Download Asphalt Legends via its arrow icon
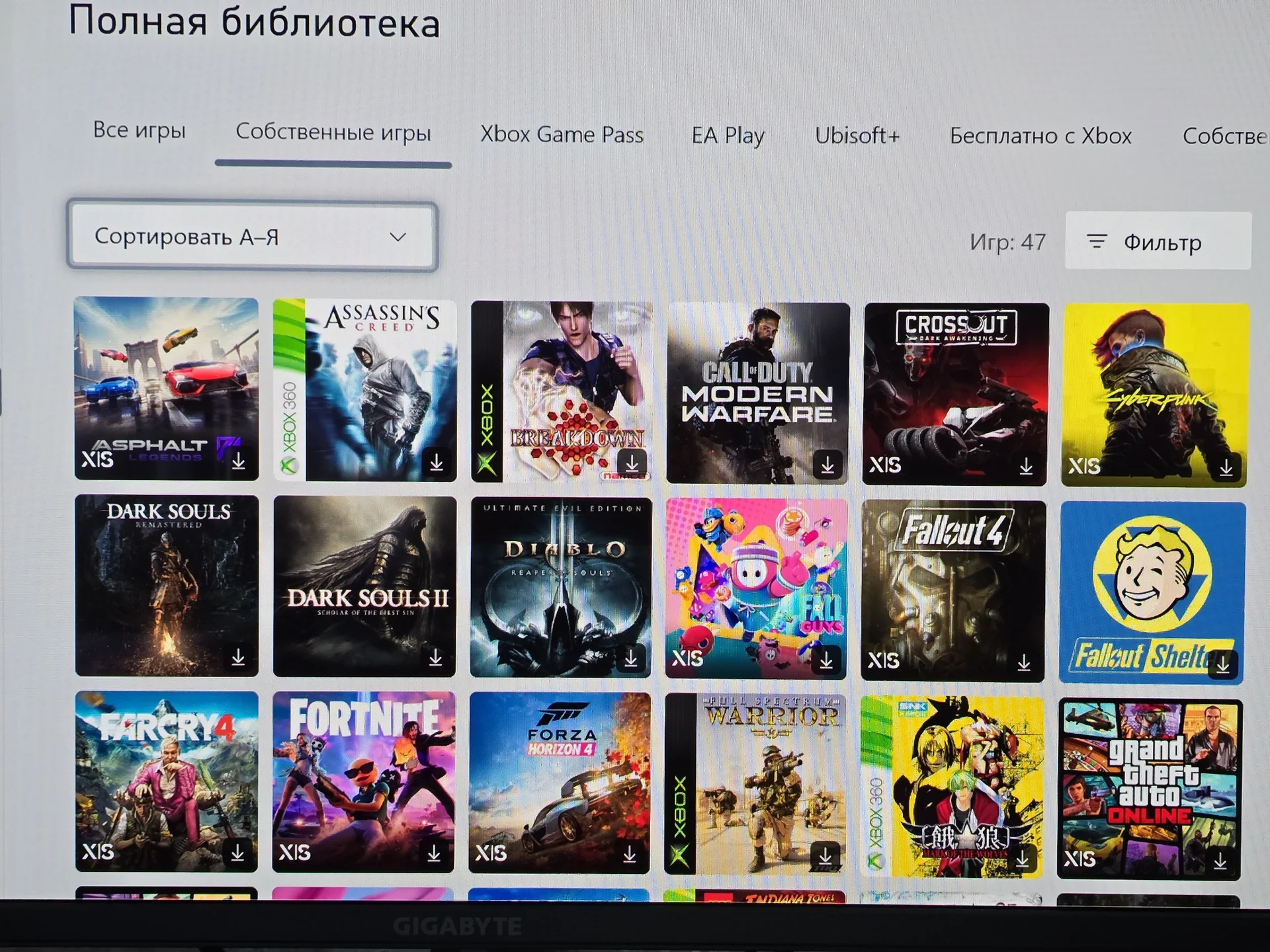The height and width of the screenshot is (952, 1270). point(239,461)
